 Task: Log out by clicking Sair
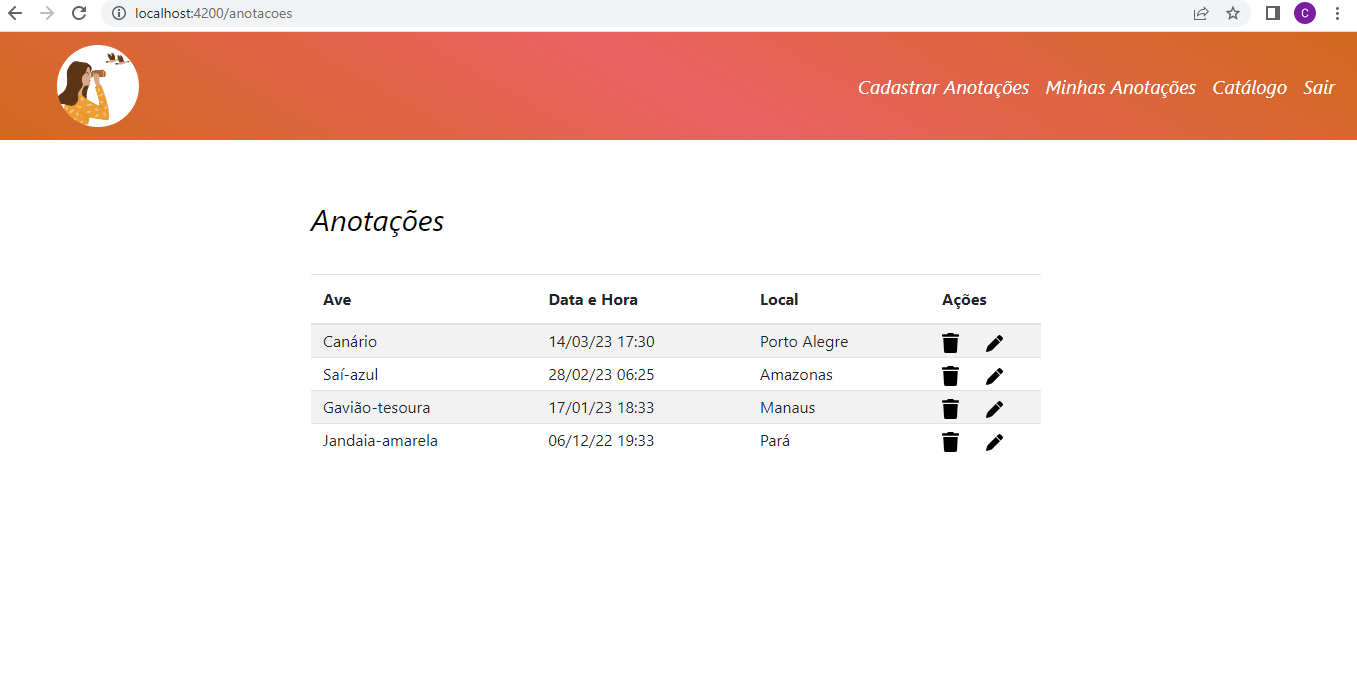[1319, 87]
